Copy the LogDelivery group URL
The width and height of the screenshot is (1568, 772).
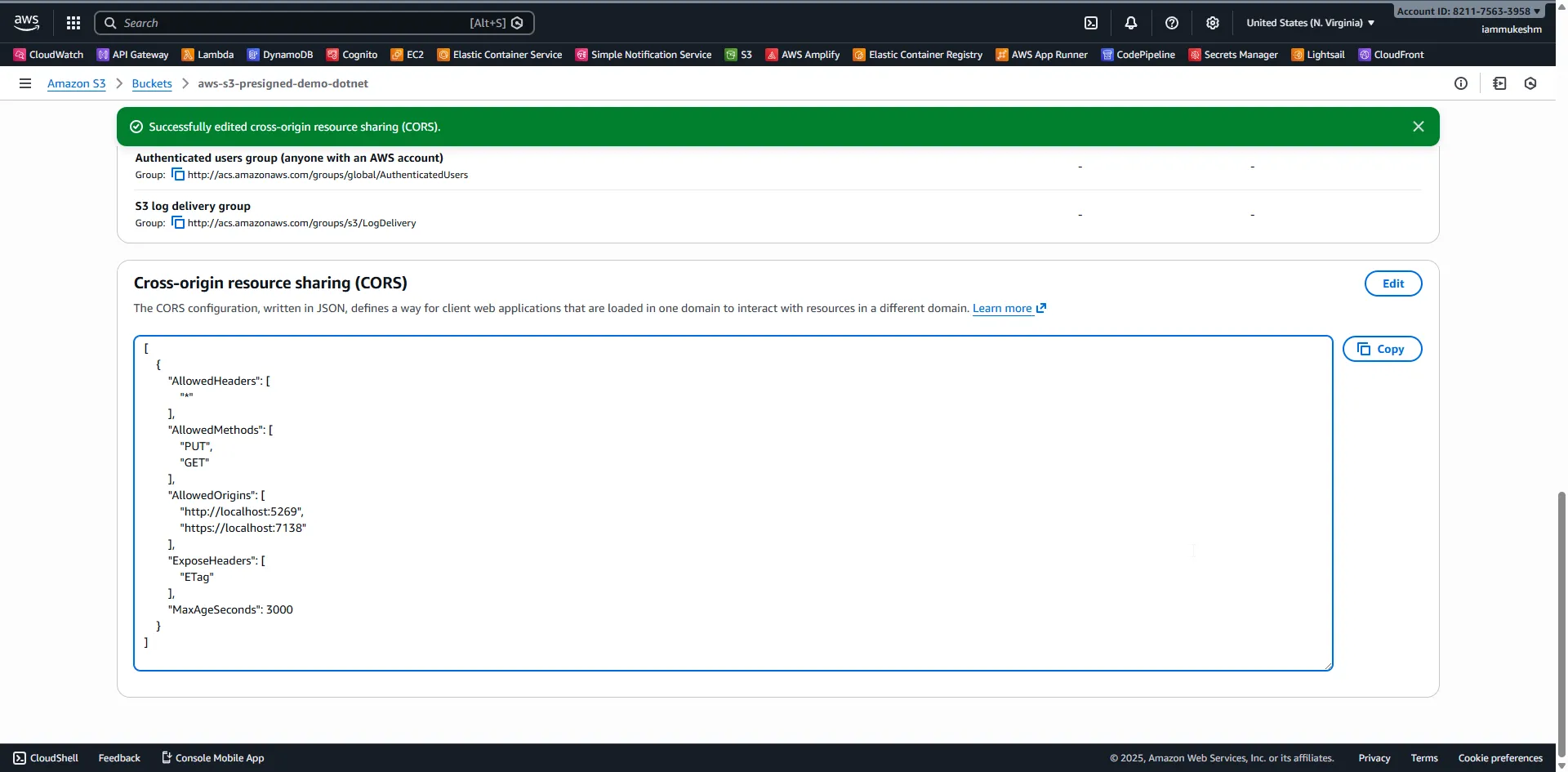[178, 223]
